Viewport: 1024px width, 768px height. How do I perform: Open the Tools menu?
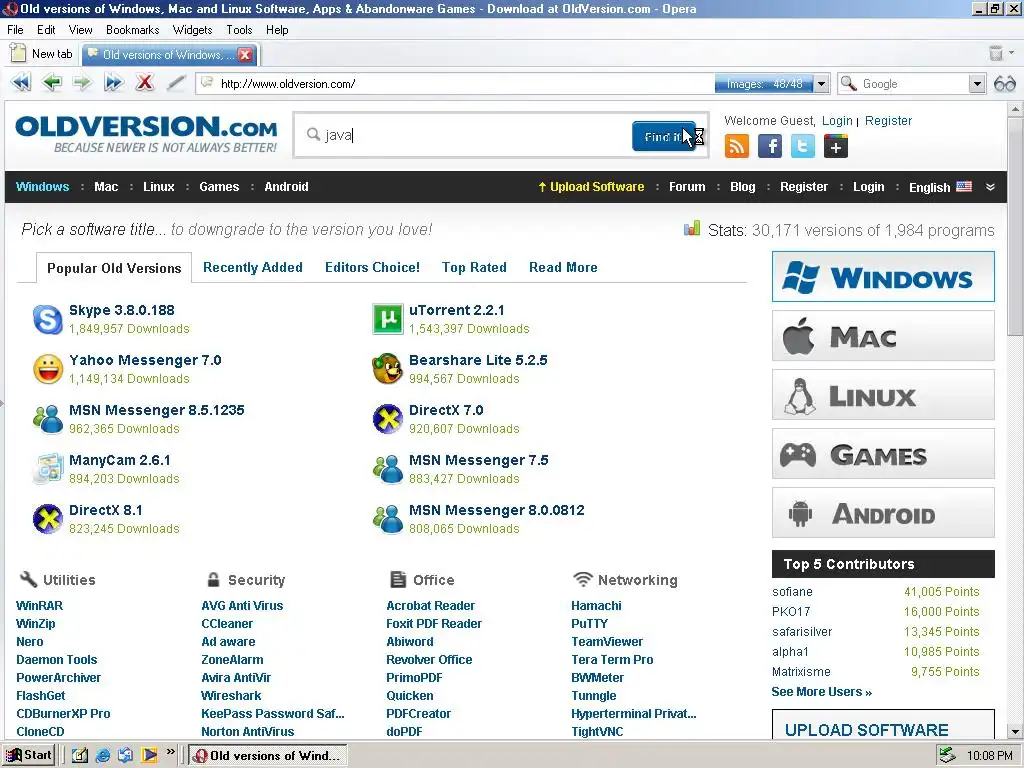(239, 29)
